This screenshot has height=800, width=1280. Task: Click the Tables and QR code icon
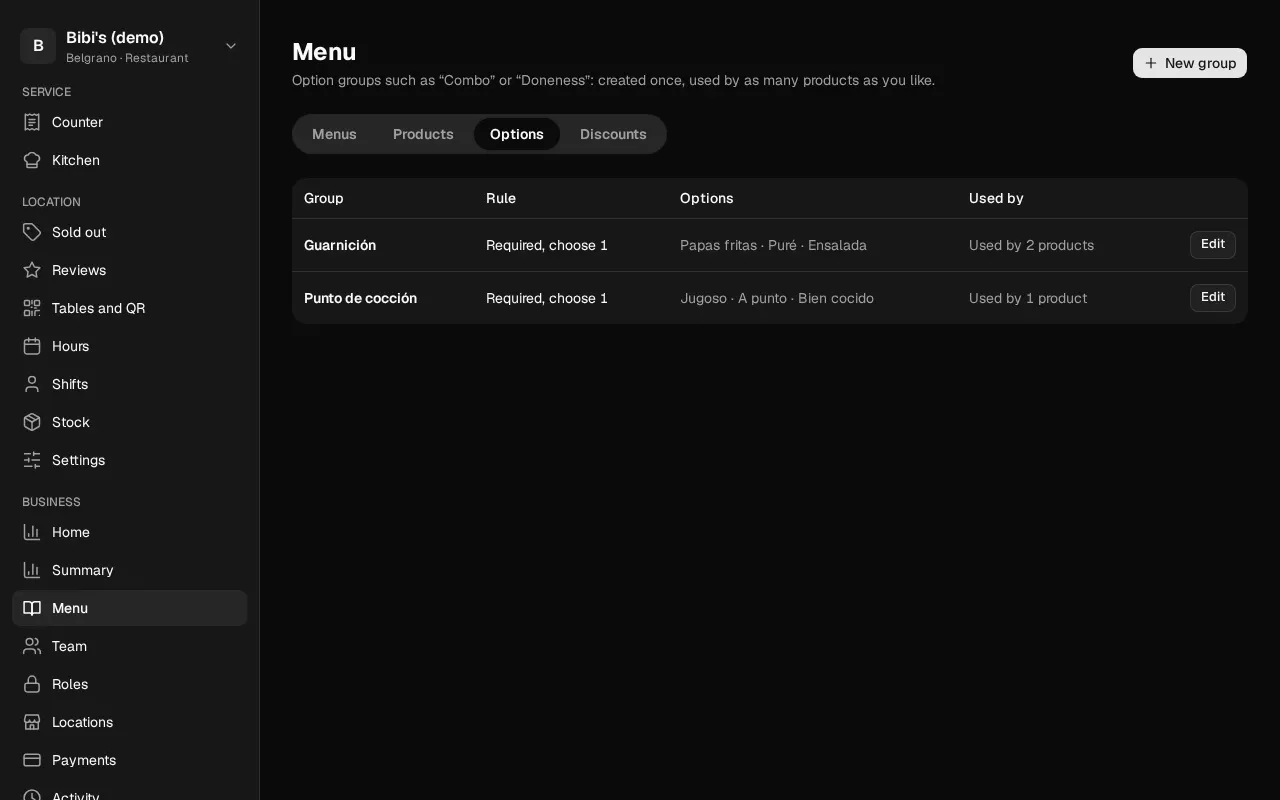click(x=32, y=308)
